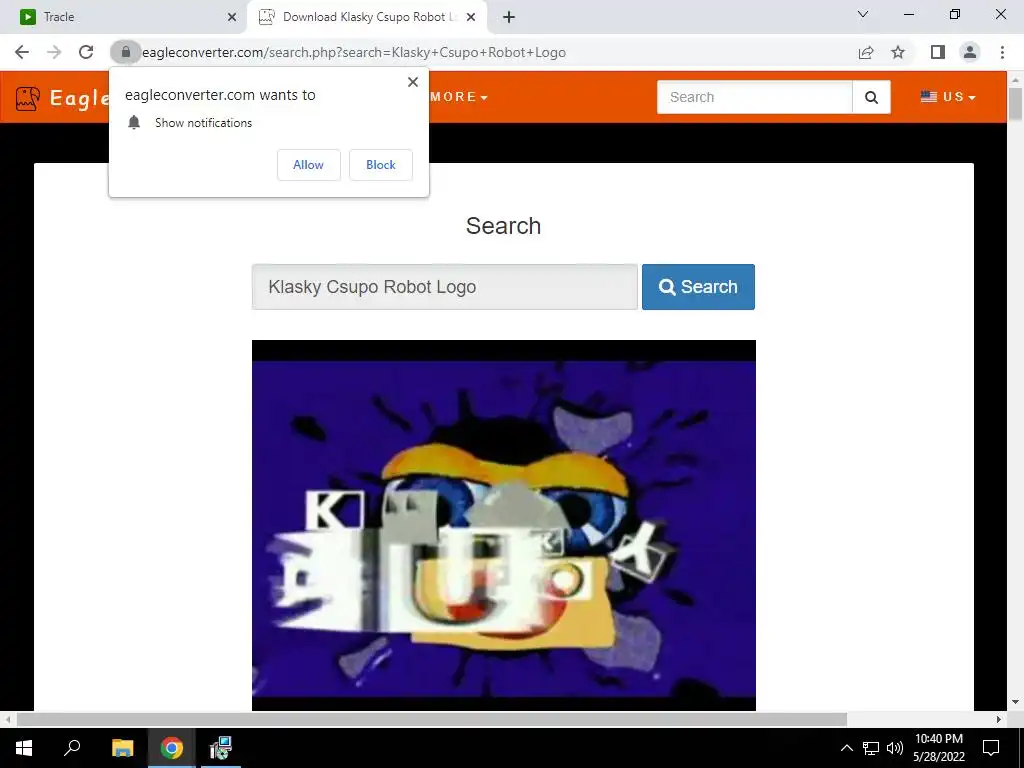The height and width of the screenshot is (768, 1024).
Task: Open Chrome three-dot menu
Action: 1002,52
